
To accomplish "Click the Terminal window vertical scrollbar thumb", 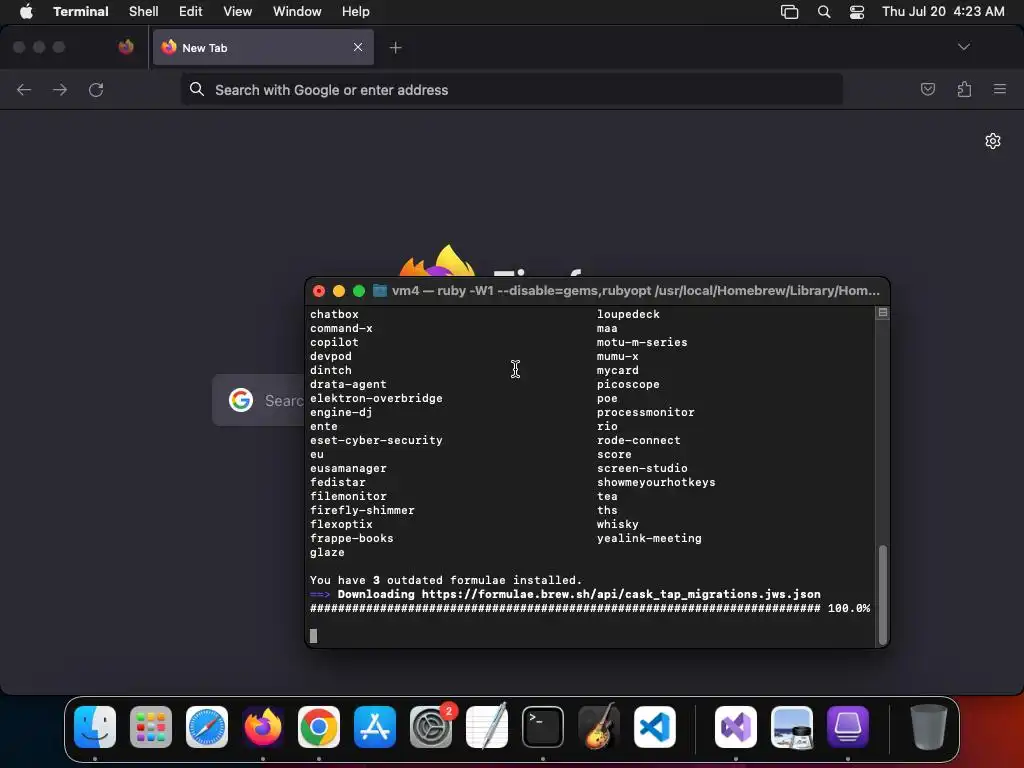I will [x=883, y=594].
